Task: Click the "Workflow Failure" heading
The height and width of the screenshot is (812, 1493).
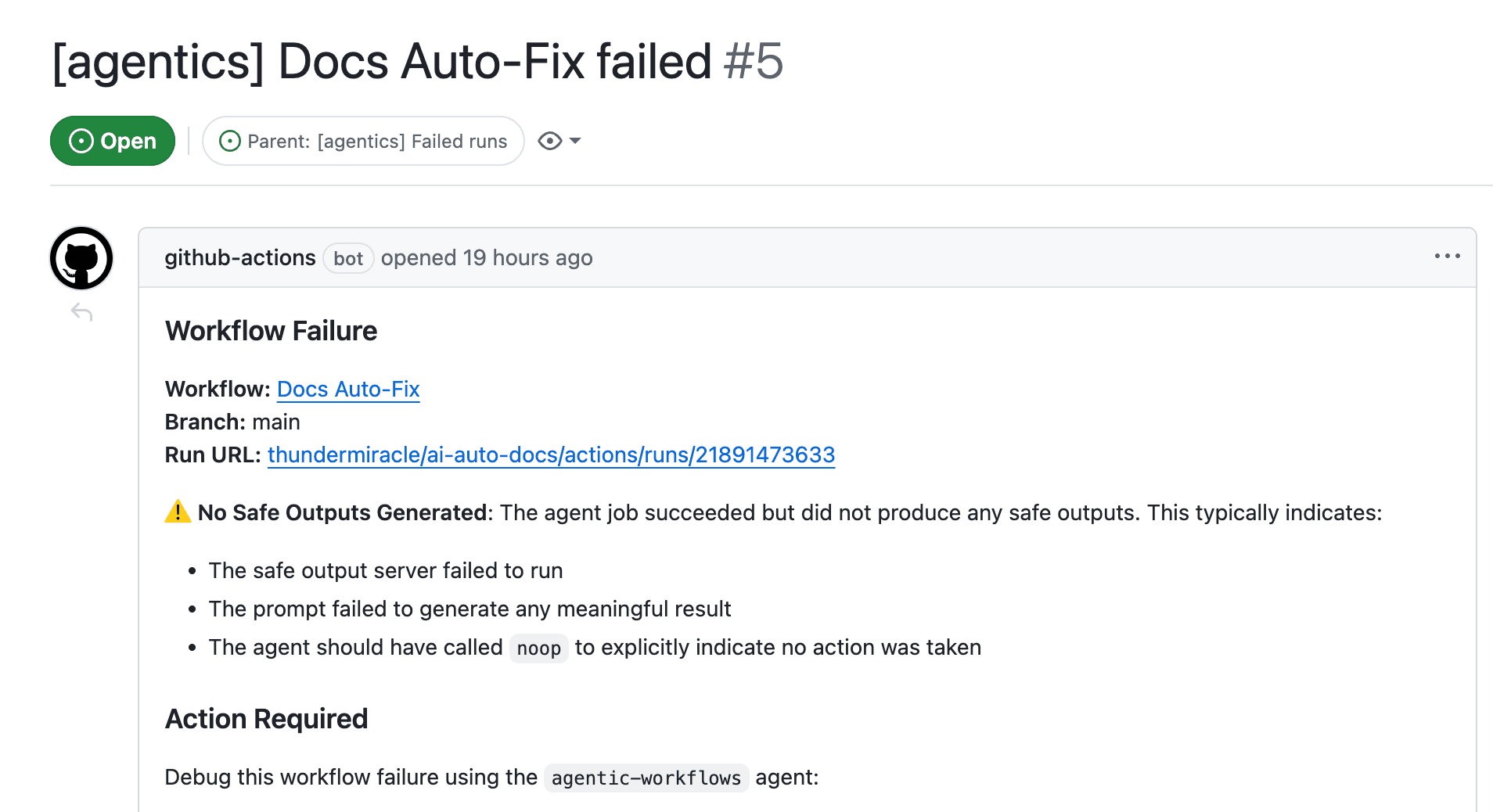Action: (271, 332)
